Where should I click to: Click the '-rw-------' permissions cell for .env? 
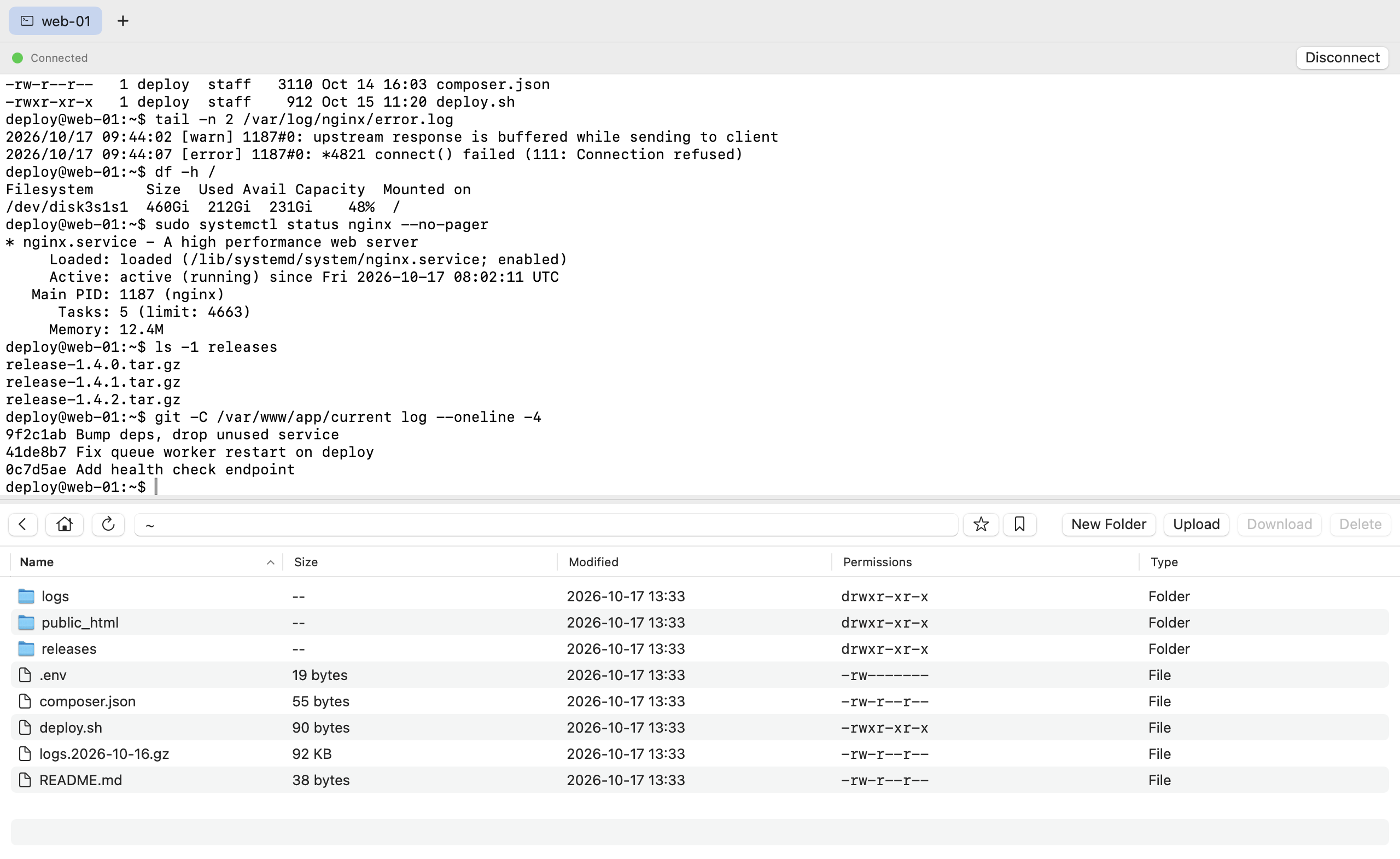pos(885,674)
